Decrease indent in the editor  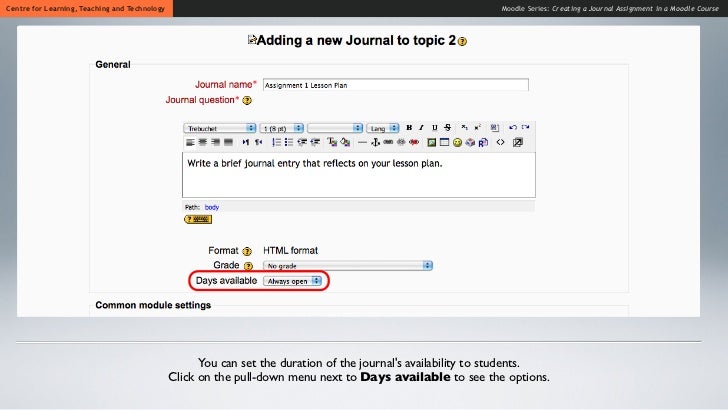click(302, 142)
